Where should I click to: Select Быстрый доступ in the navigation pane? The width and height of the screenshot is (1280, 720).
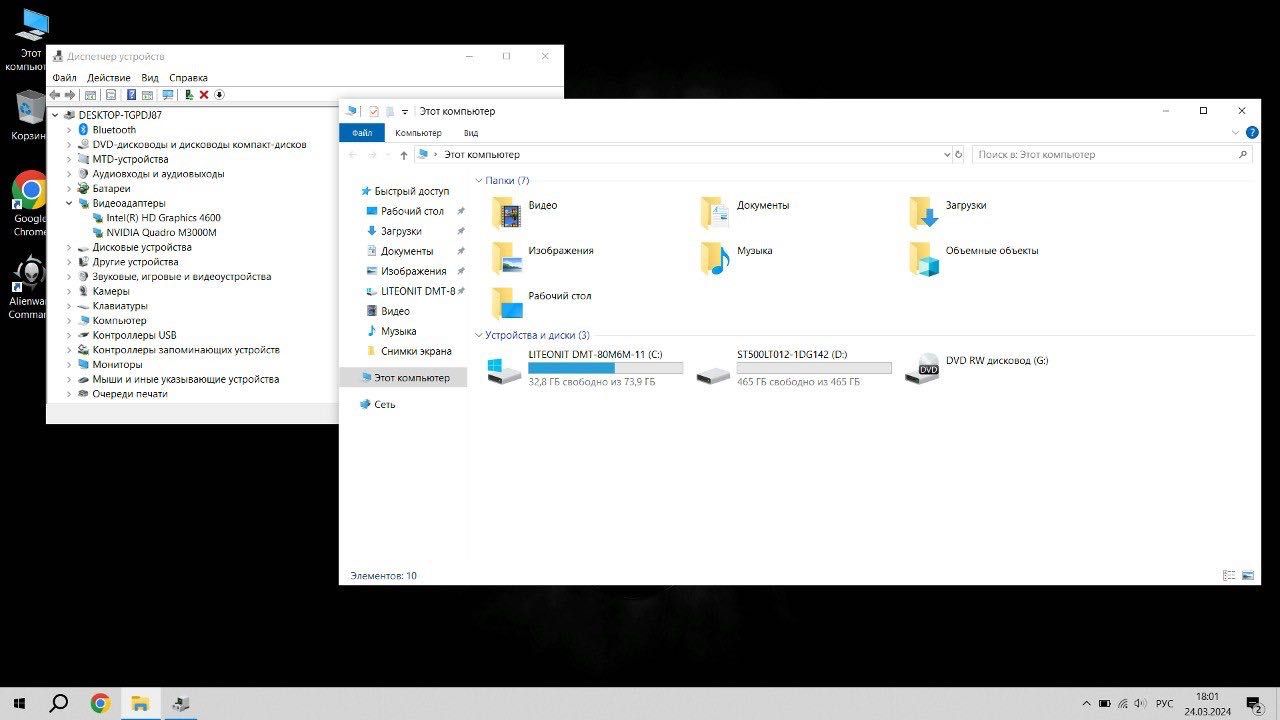[404, 191]
